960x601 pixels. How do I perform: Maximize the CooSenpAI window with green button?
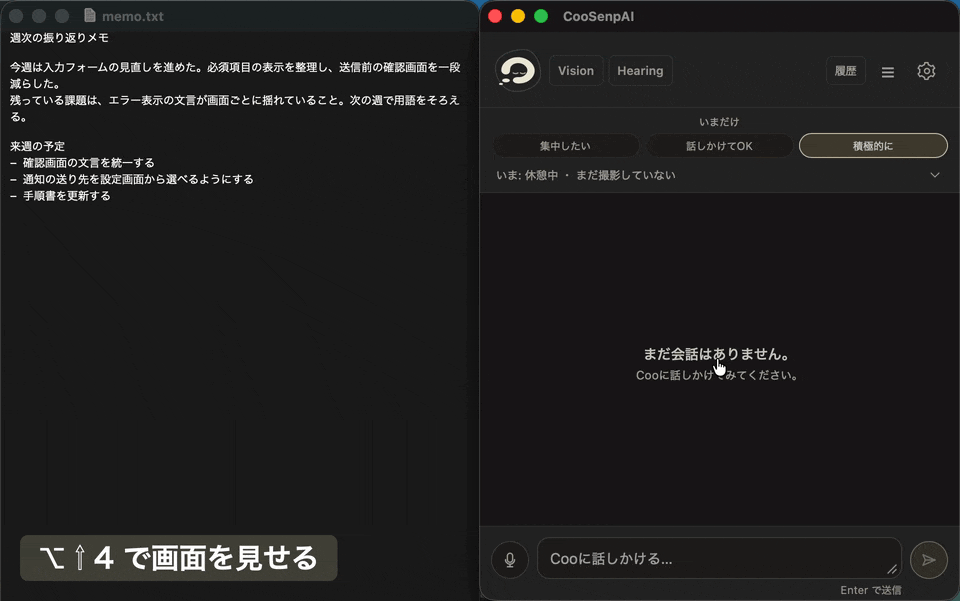coord(541,16)
